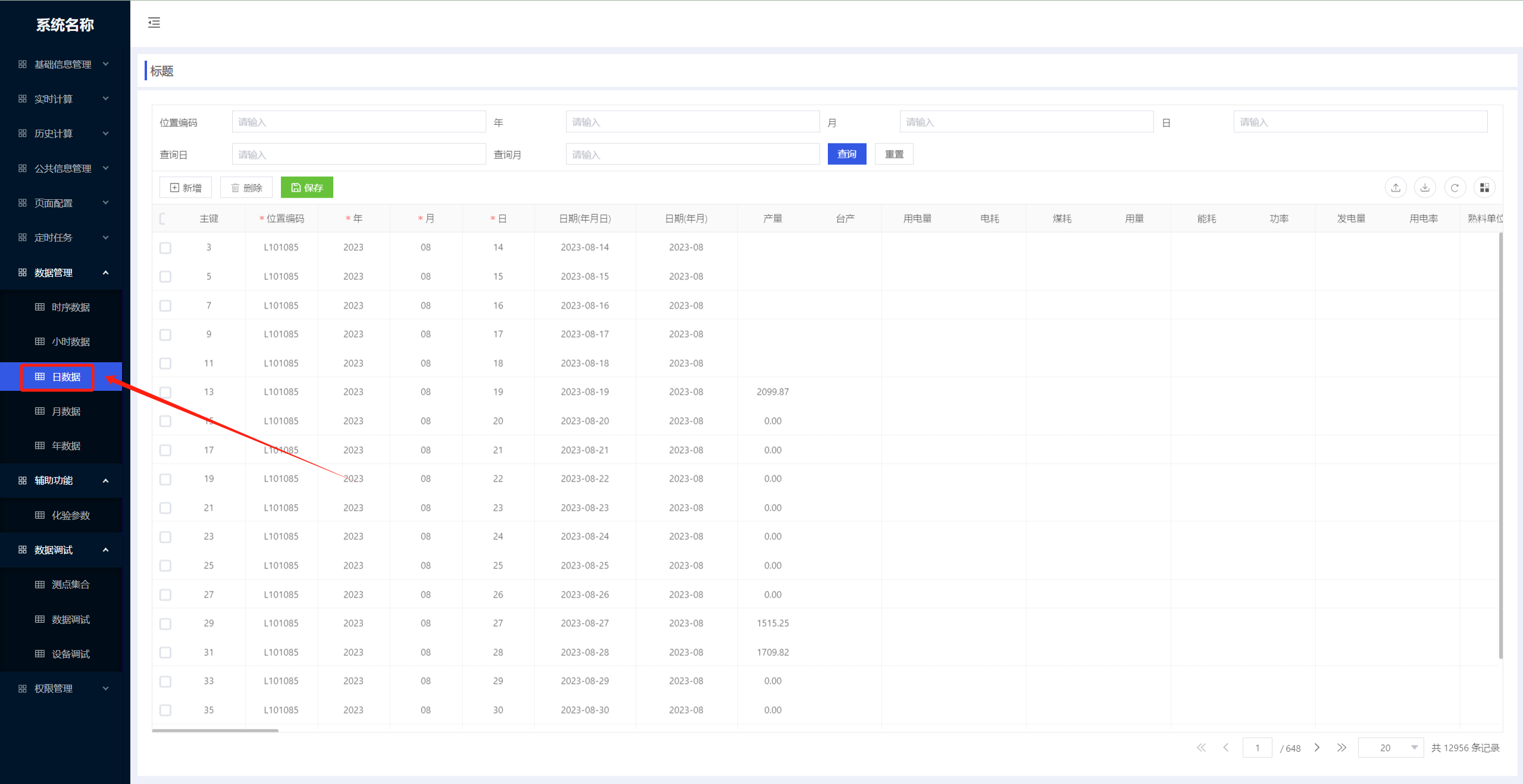Click the grid icon beside 公共信息管理
The height and width of the screenshot is (784, 1523).
click(23, 168)
